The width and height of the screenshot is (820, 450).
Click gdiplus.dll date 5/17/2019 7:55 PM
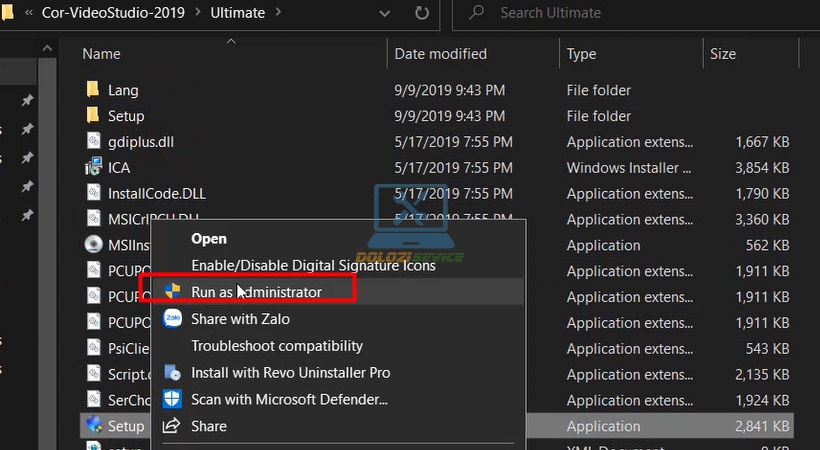tap(453, 142)
